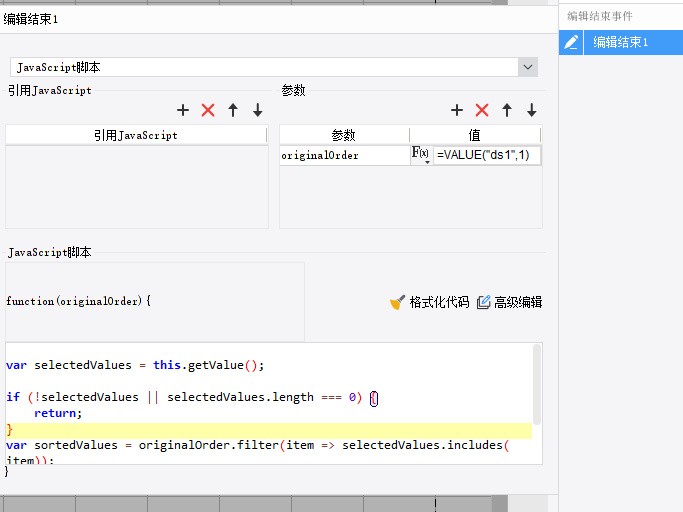Add a new referenced JavaScript entry

(x=183, y=110)
